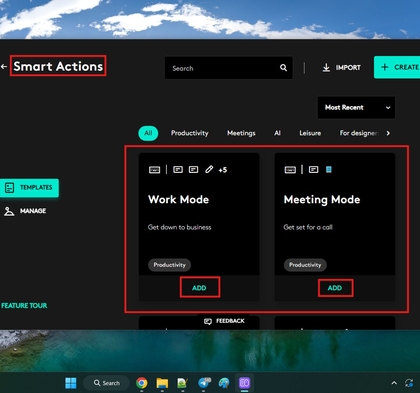This screenshot has height=393, width=420.
Task: Click the Create button
Action: click(x=397, y=67)
